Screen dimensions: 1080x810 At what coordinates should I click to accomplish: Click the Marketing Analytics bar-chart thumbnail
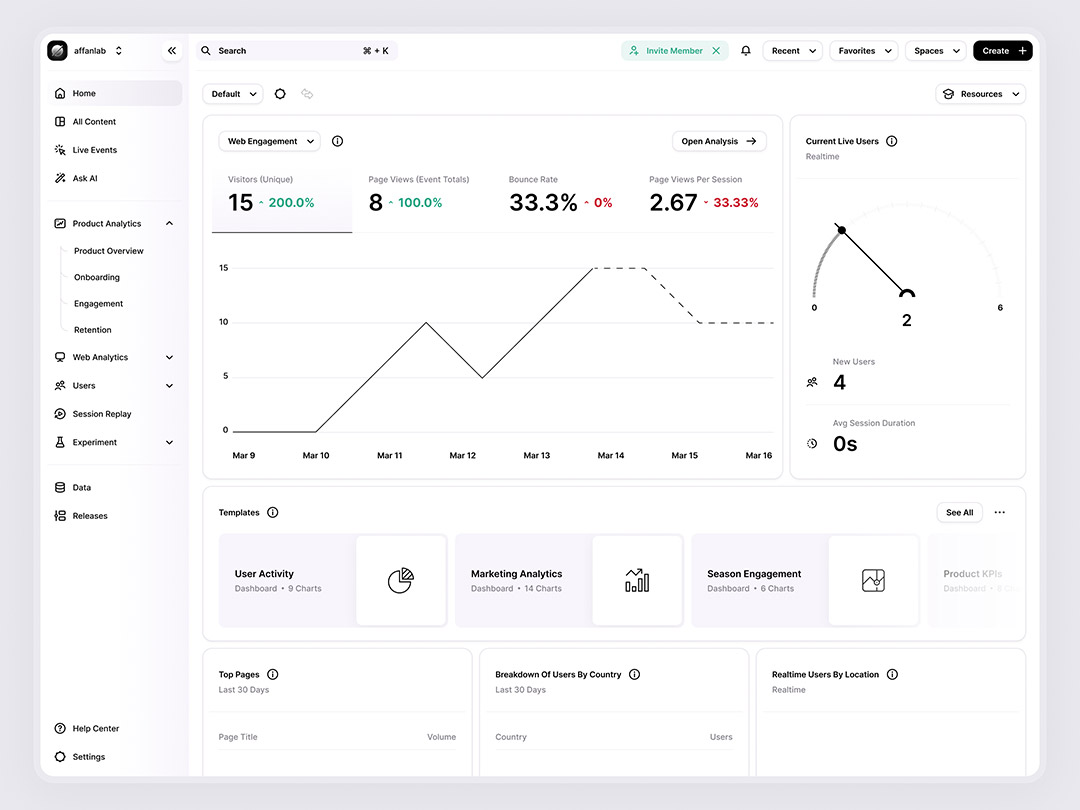tap(638, 580)
